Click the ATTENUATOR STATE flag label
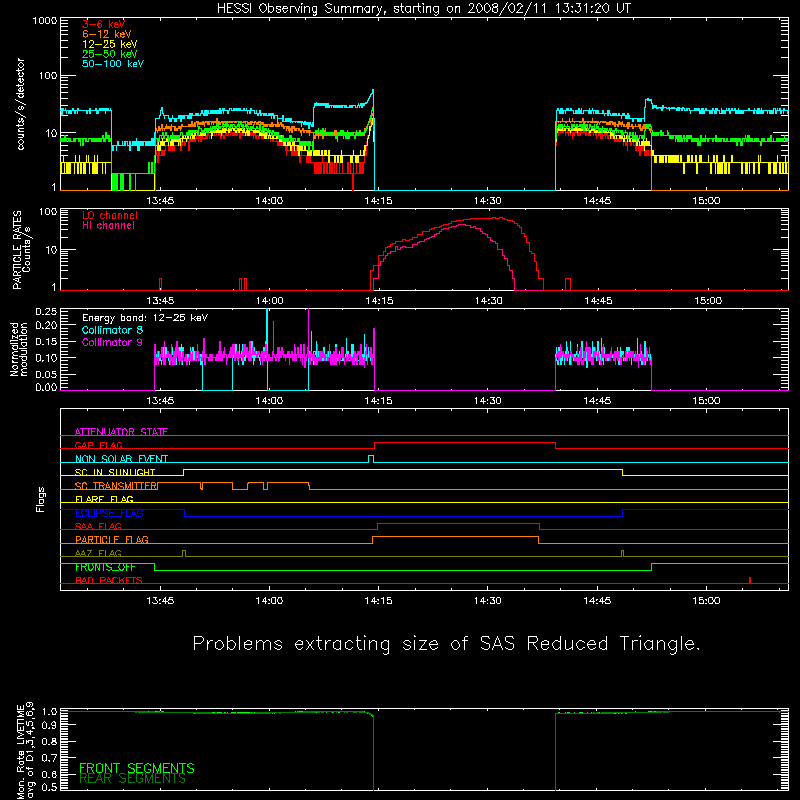This screenshot has width=800, height=800. click(121, 432)
